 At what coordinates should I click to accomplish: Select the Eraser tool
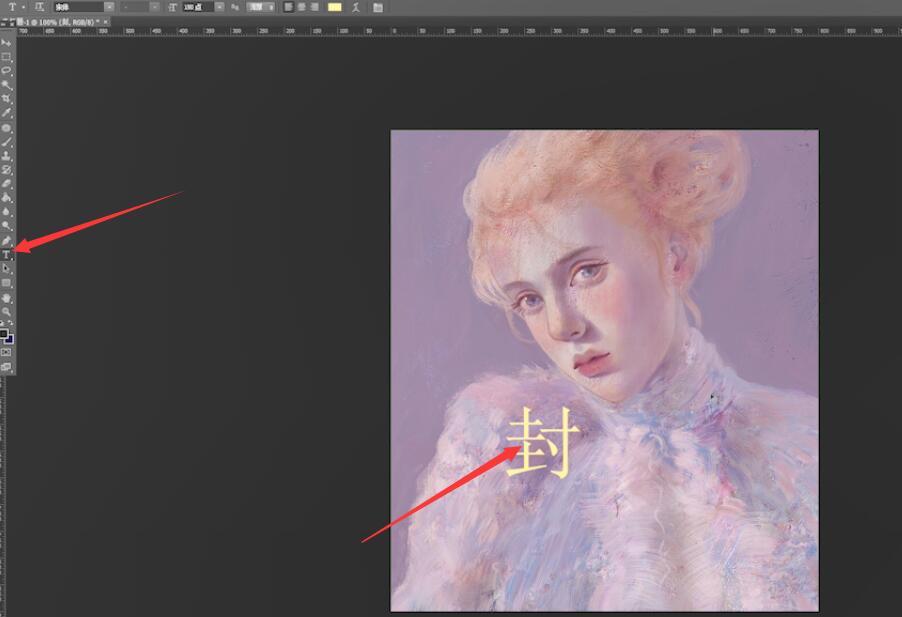pyautogui.click(x=6, y=184)
